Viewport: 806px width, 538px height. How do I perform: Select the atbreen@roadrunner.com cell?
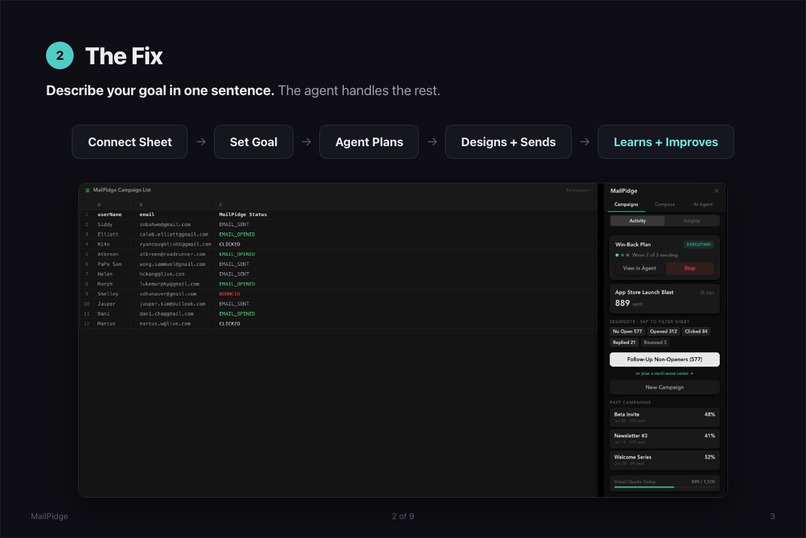[172, 254]
